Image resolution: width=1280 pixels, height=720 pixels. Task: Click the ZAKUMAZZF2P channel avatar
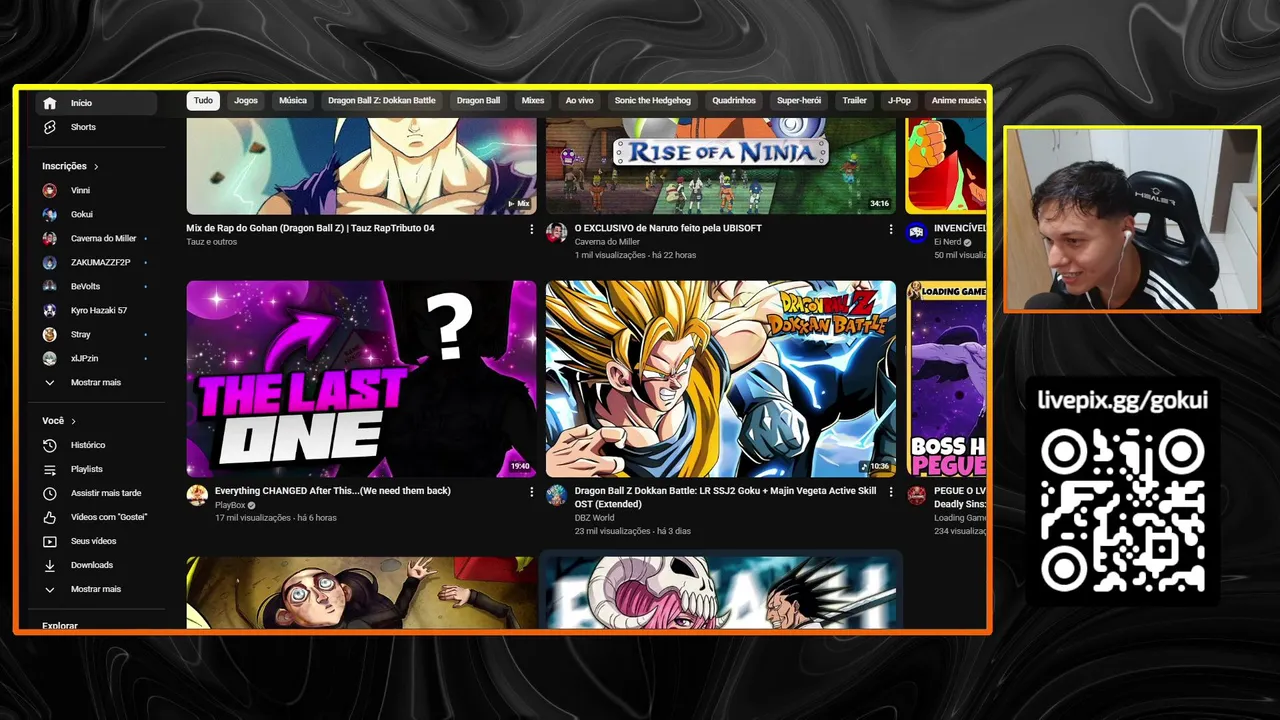[50, 262]
